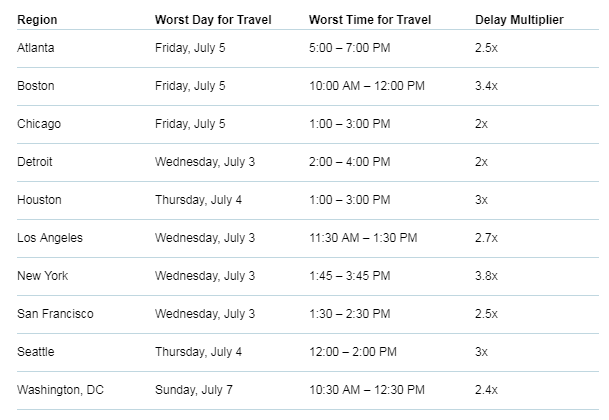Image resolution: width=609 pixels, height=420 pixels.
Task: Select the Washington, DC region cell
Action: point(60,390)
